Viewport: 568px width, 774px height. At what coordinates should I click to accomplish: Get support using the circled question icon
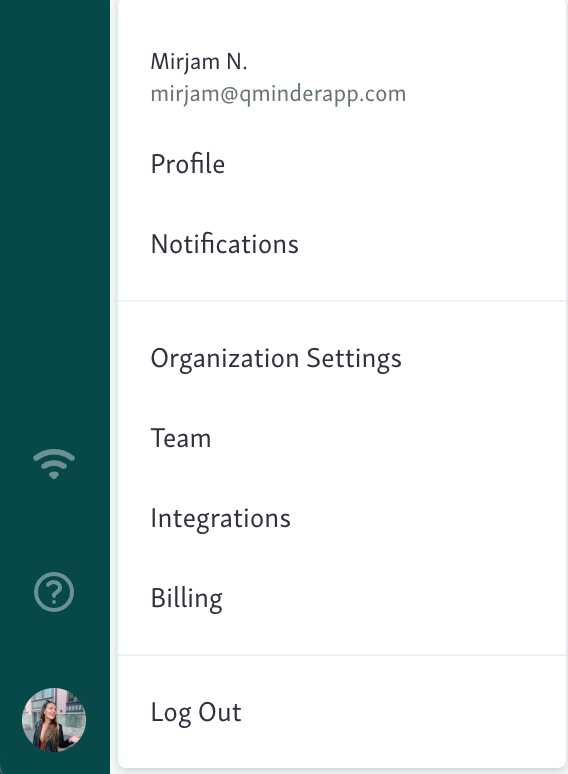coord(54,592)
